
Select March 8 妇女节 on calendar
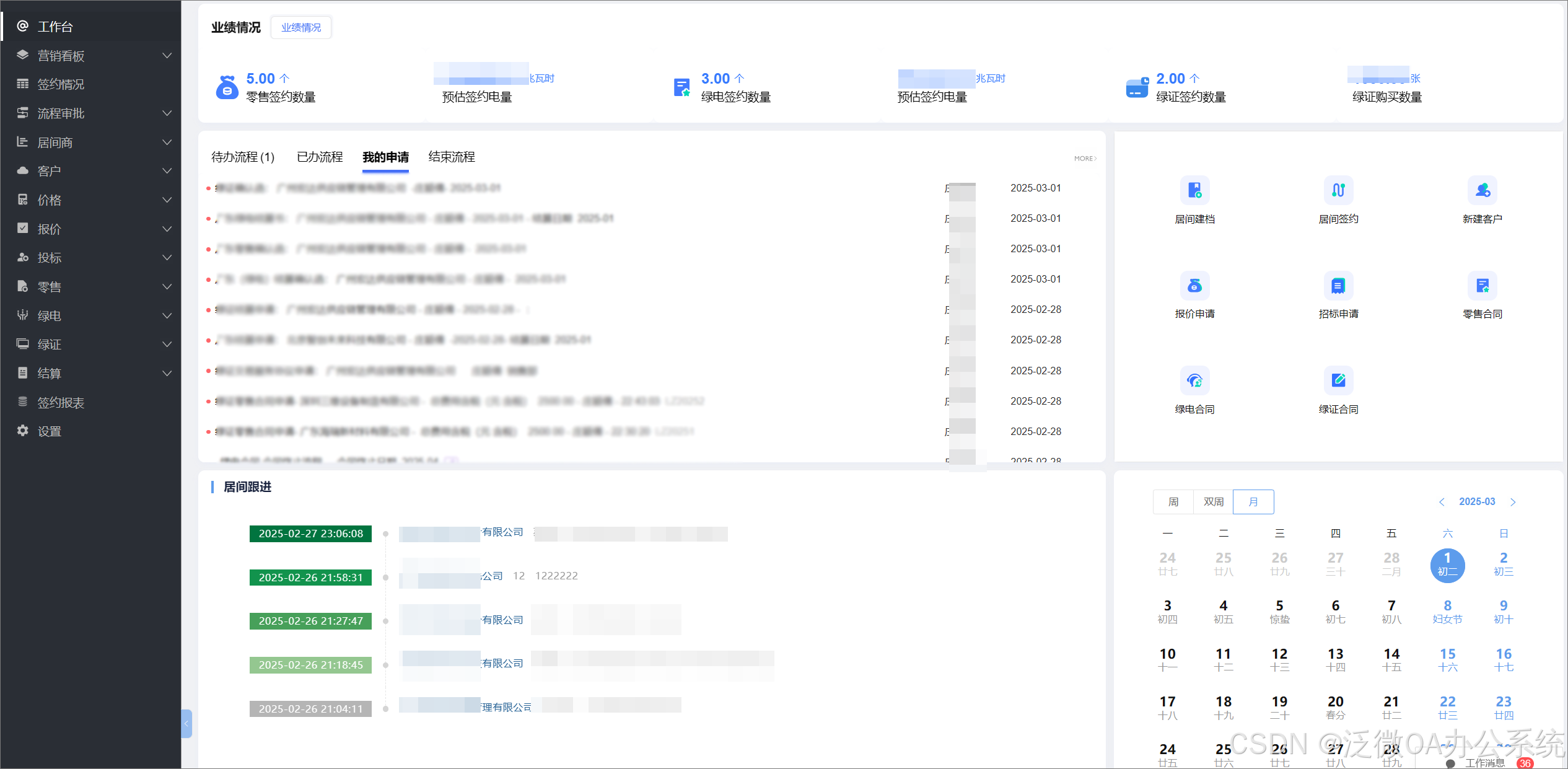1447,611
